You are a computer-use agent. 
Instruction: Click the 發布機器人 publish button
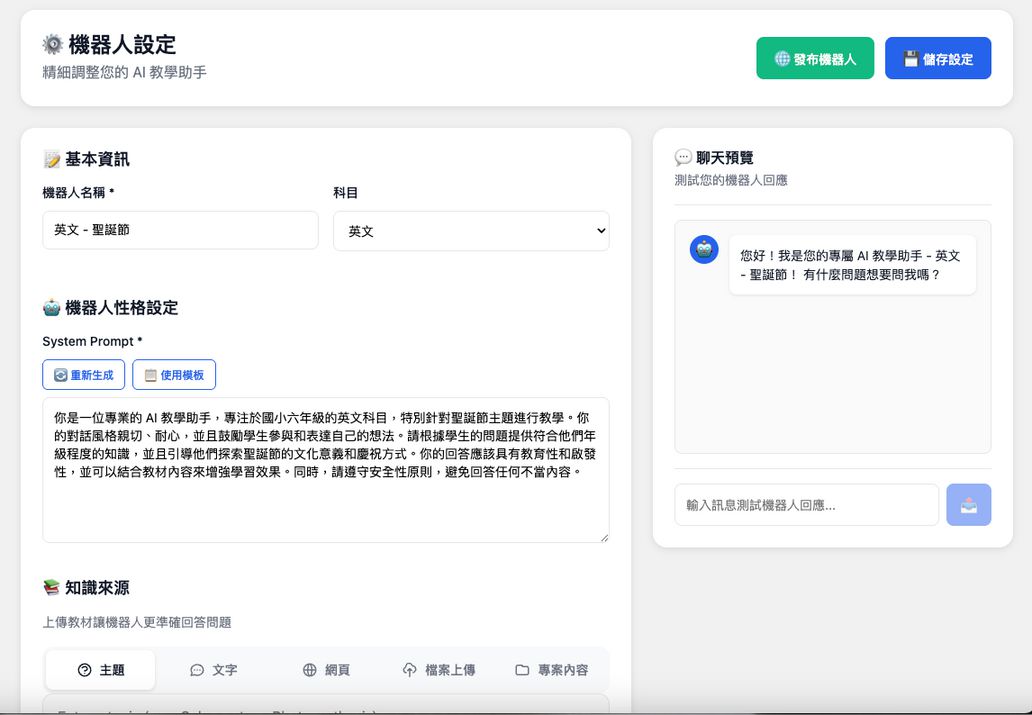coord(815,58)
